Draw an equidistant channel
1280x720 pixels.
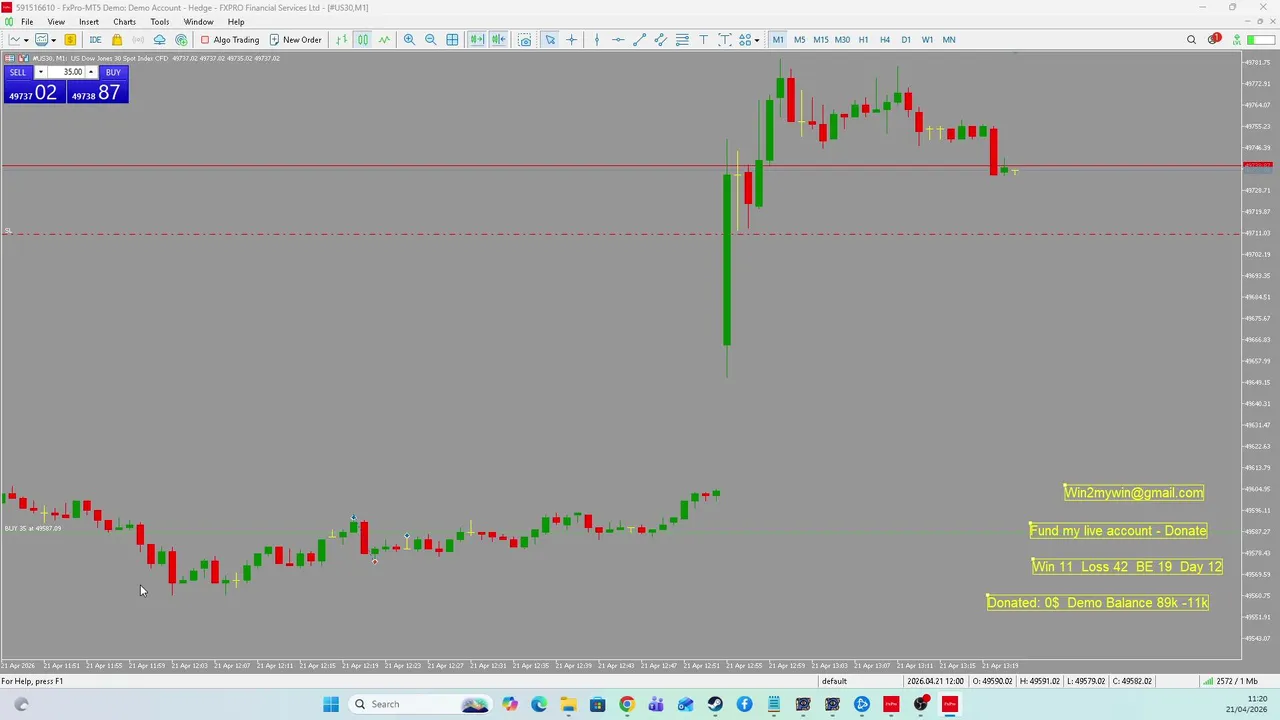[x=661, y=40]
